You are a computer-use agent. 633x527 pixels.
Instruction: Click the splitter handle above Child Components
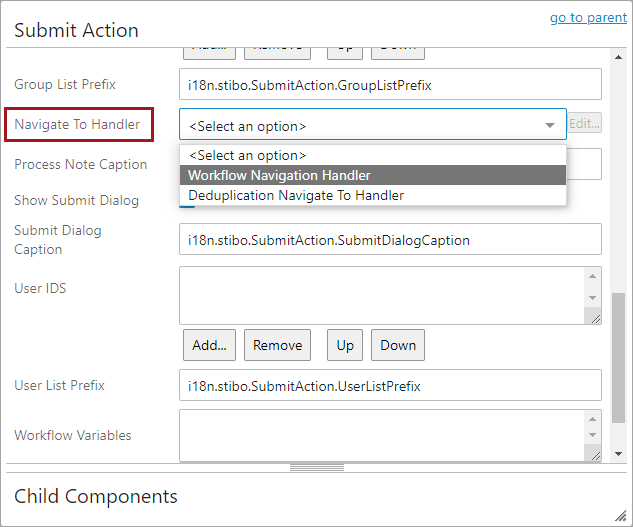click(x=316, y=467)
